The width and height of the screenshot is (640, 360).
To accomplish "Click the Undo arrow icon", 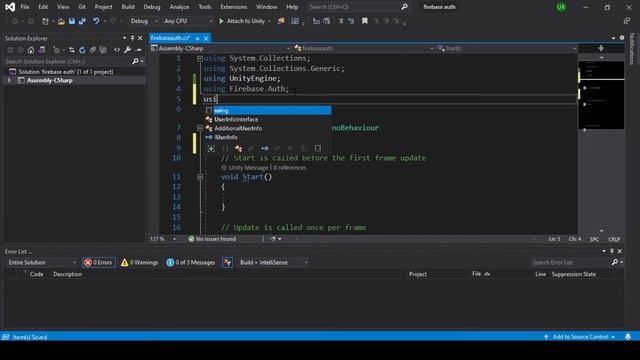I will (96, 21).
